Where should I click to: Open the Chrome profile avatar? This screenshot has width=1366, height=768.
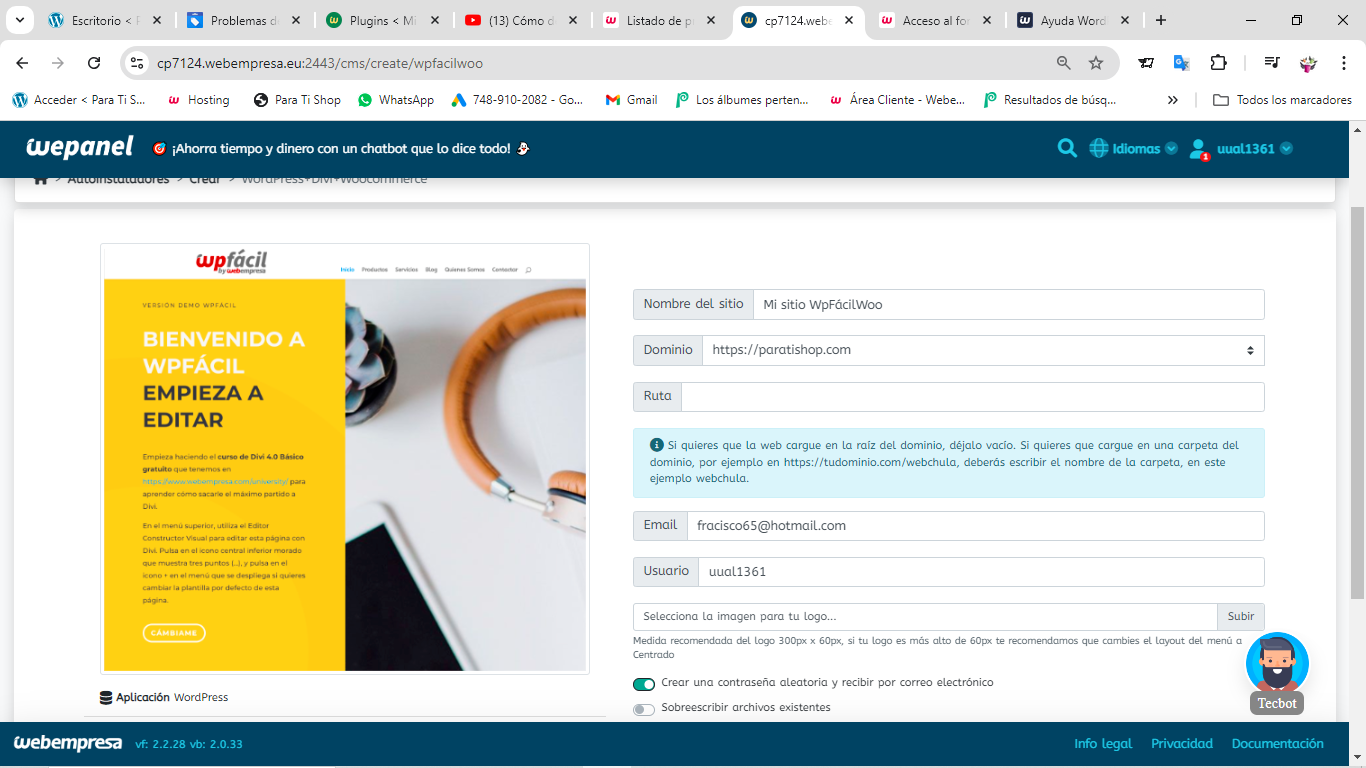coord(1308,63)
